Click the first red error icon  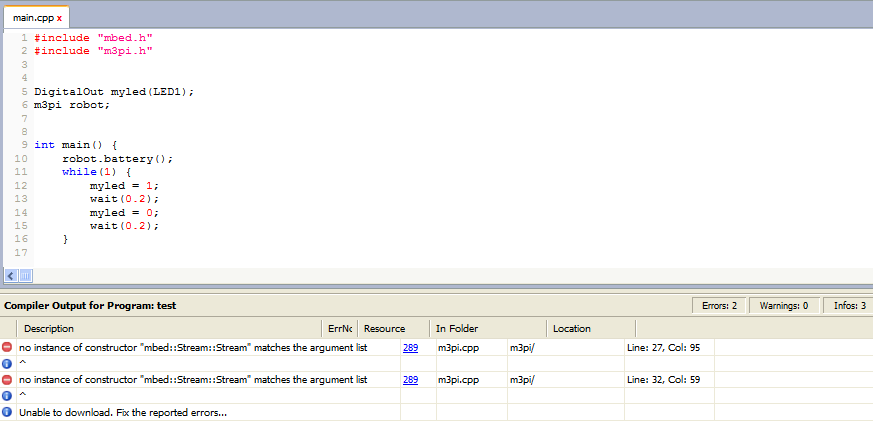click(x=7, y=348)
